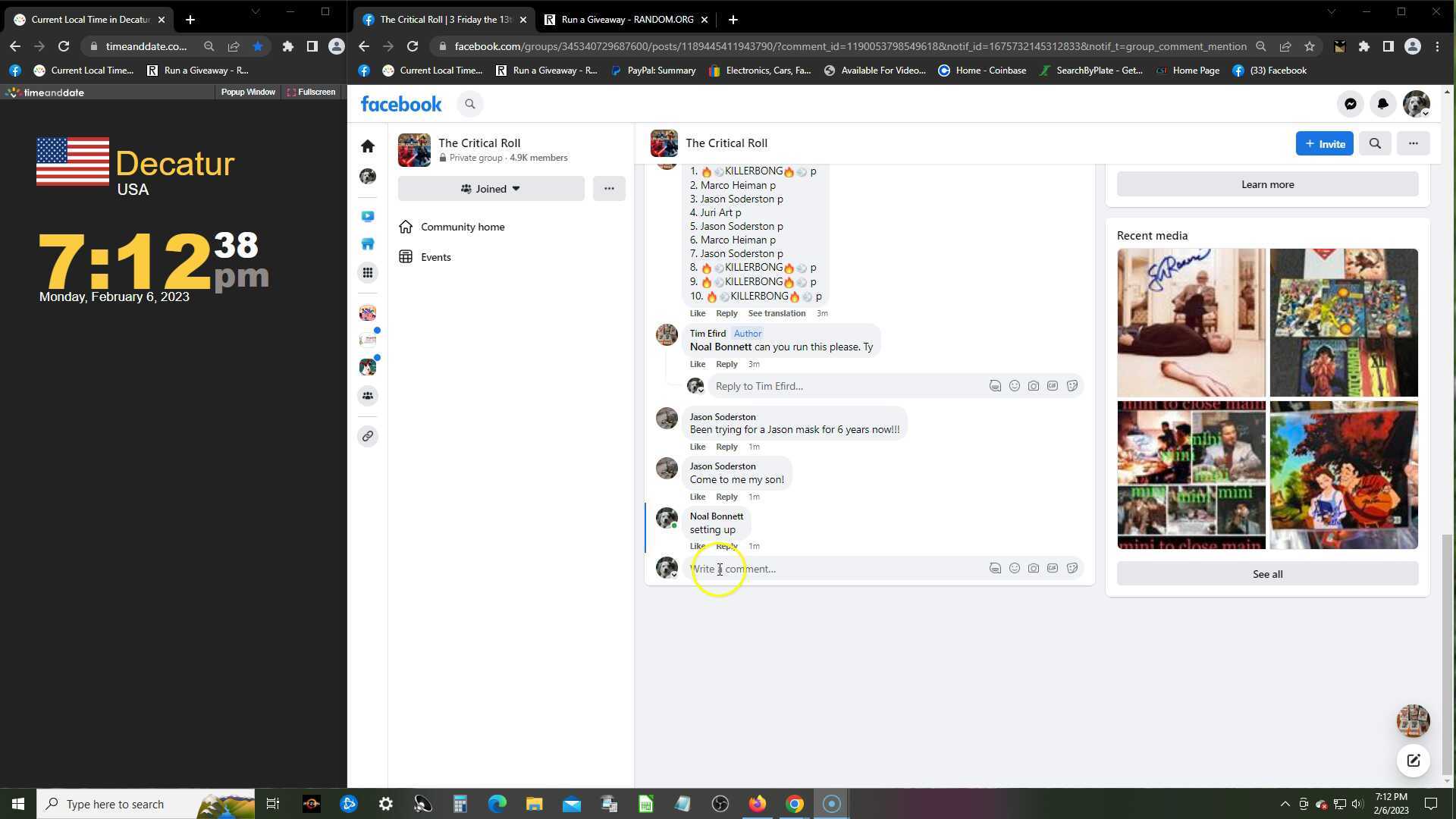1456x819 pixels.
Task: Insert a GIF into comment box
Action: [1053, 569]
